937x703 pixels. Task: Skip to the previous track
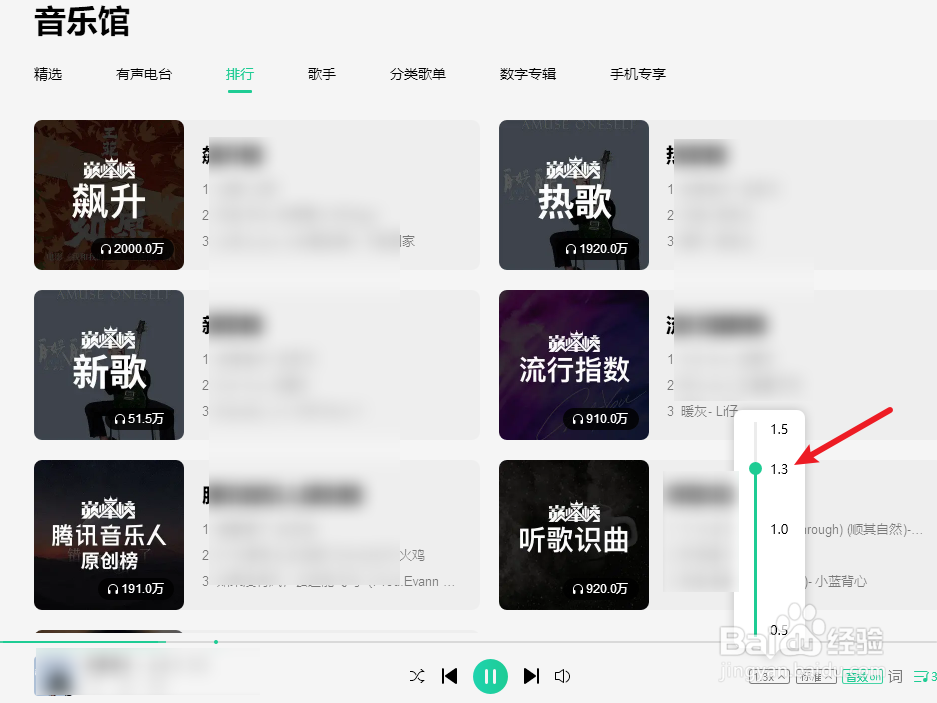tap(449, 676)
